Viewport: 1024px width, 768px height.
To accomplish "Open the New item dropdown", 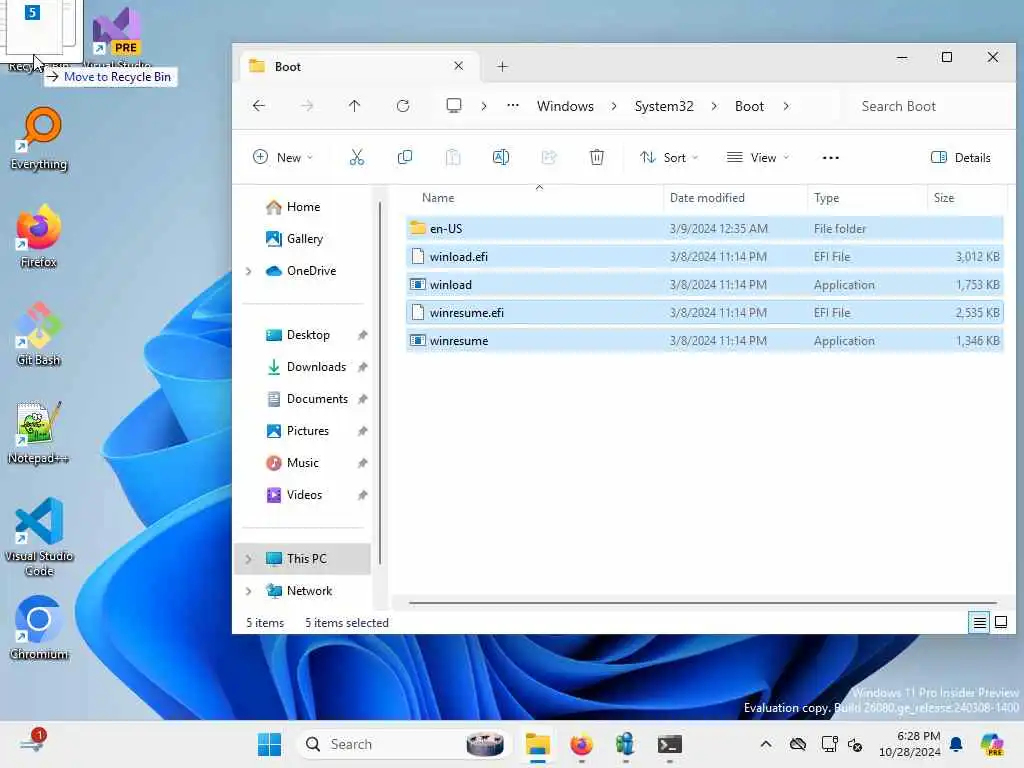I will click(x=283, y=157).
